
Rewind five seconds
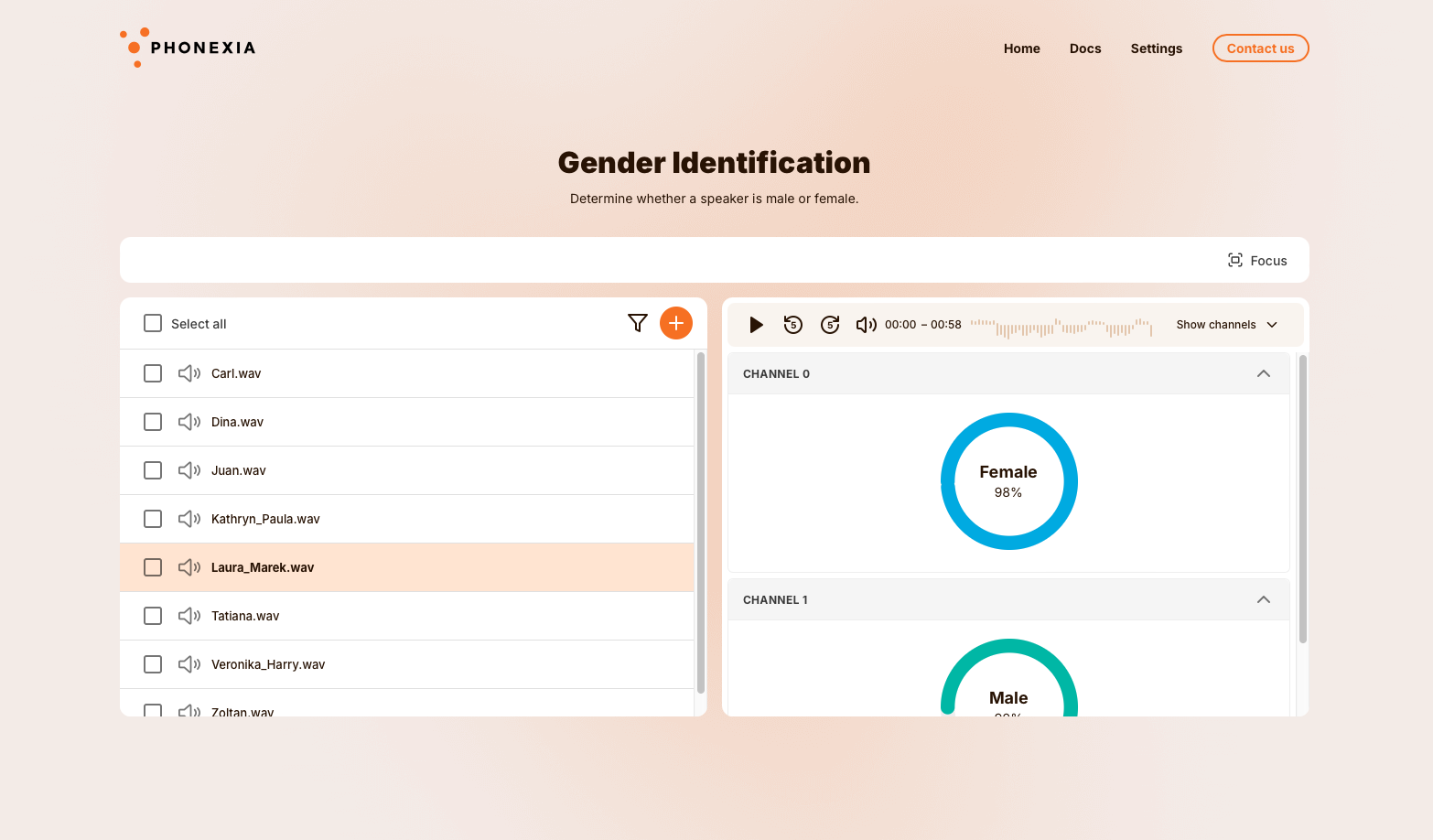pyautogui.click(x=793, y=325)
